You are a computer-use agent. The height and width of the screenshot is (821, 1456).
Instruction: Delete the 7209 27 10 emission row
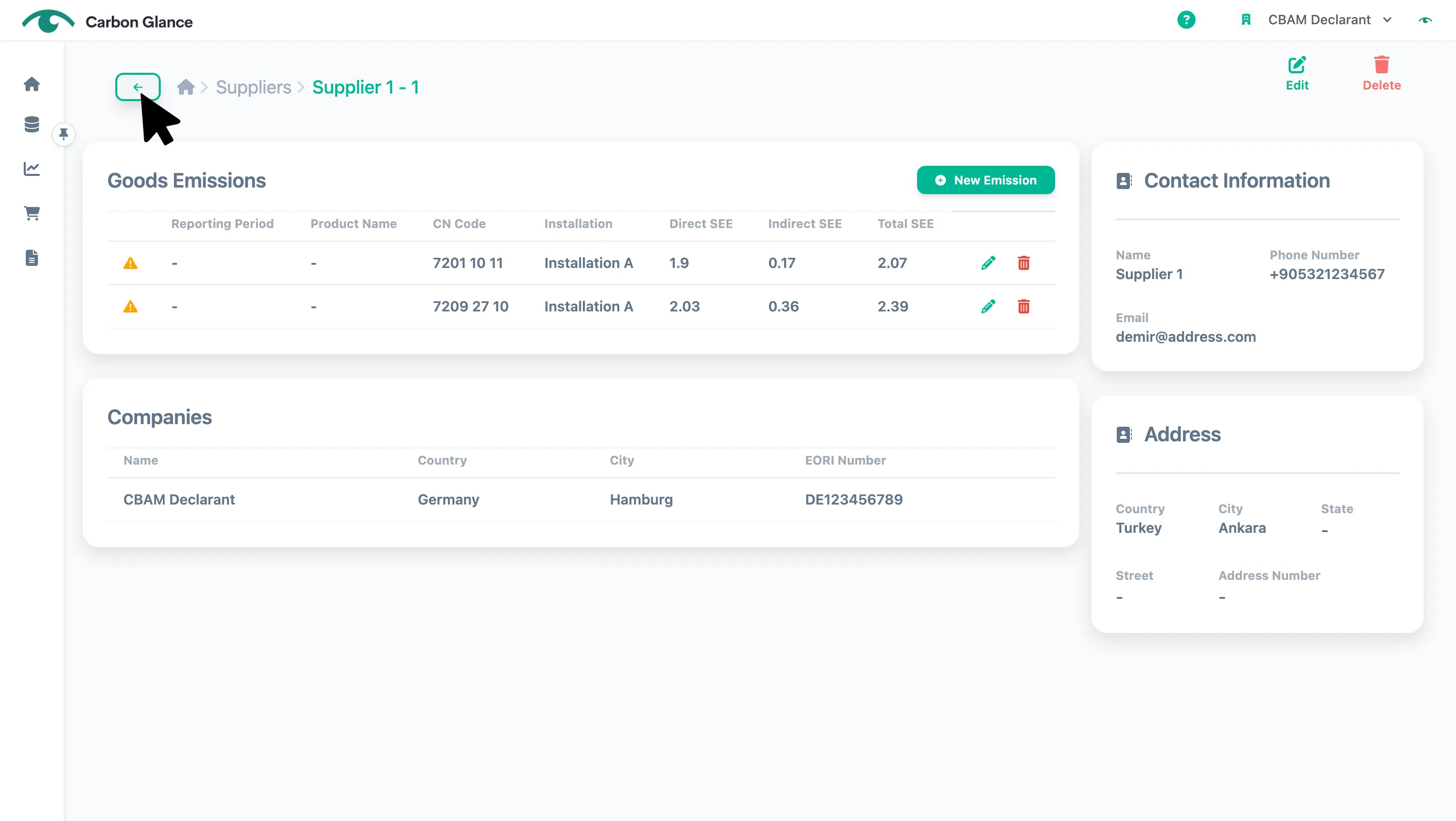(1024, 306)
